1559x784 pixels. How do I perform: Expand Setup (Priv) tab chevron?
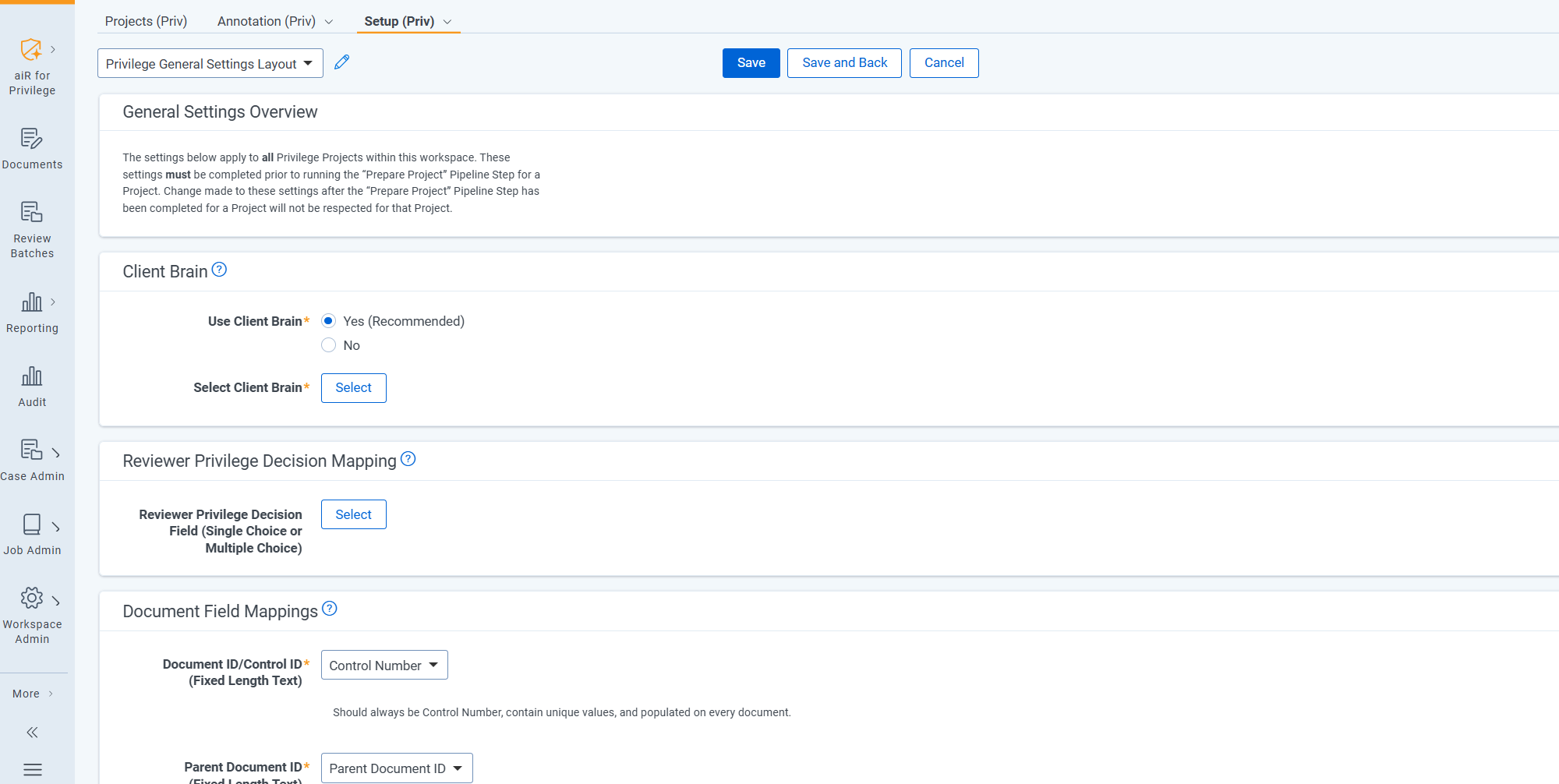coord(447,22)
